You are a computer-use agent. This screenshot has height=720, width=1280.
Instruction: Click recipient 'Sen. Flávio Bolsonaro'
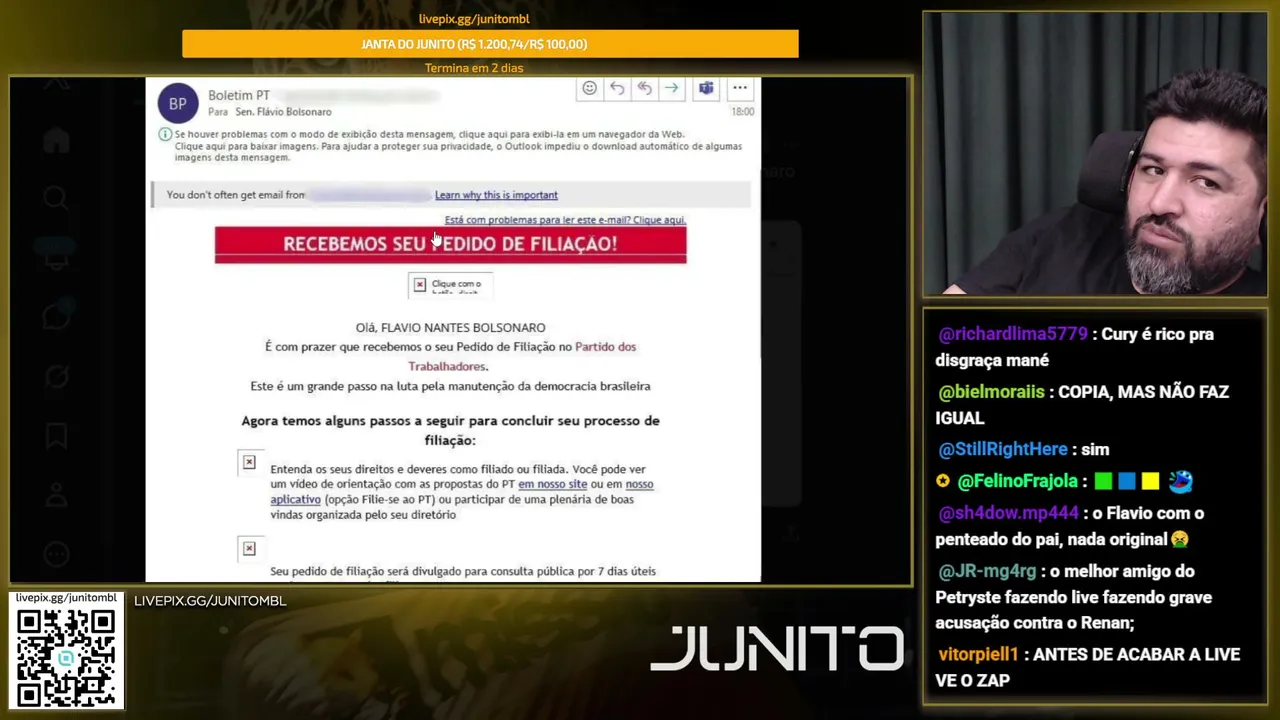coord(283,112)
